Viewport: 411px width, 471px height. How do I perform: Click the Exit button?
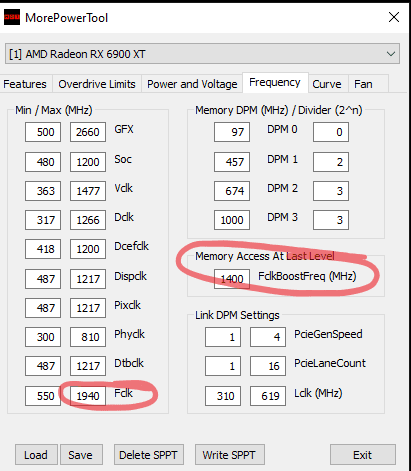point(363,455)
